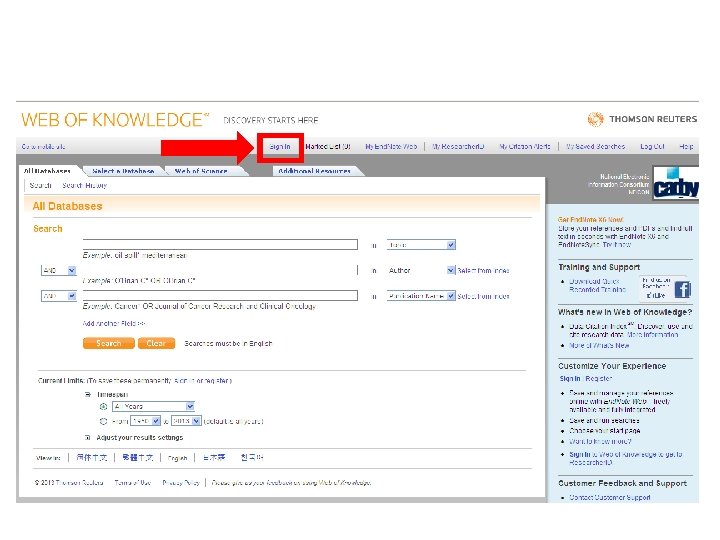Open Marked List link
This screenshot has height=540, width=720.
point(328,146)
